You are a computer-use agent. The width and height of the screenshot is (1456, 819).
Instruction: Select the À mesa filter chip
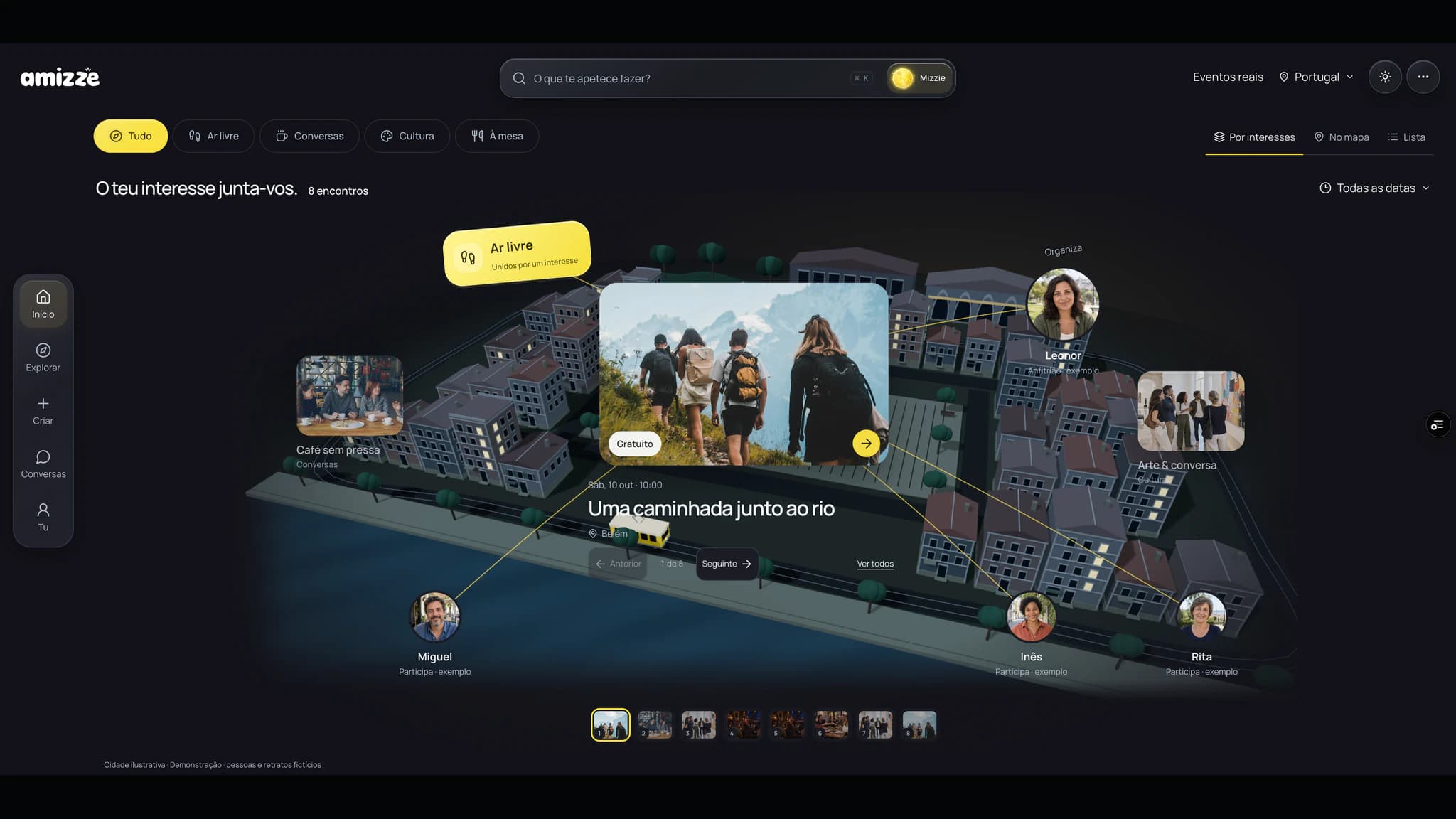tap(497, 136)
